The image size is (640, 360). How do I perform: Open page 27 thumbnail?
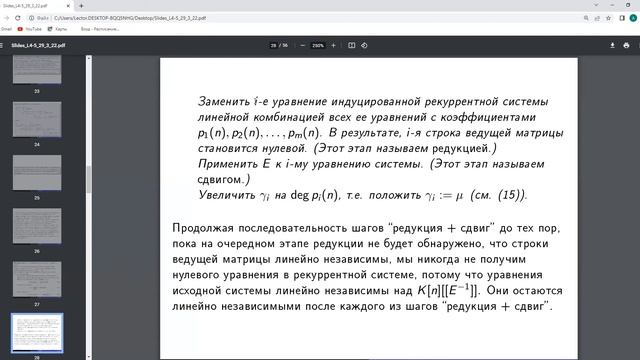coord(37,279)
